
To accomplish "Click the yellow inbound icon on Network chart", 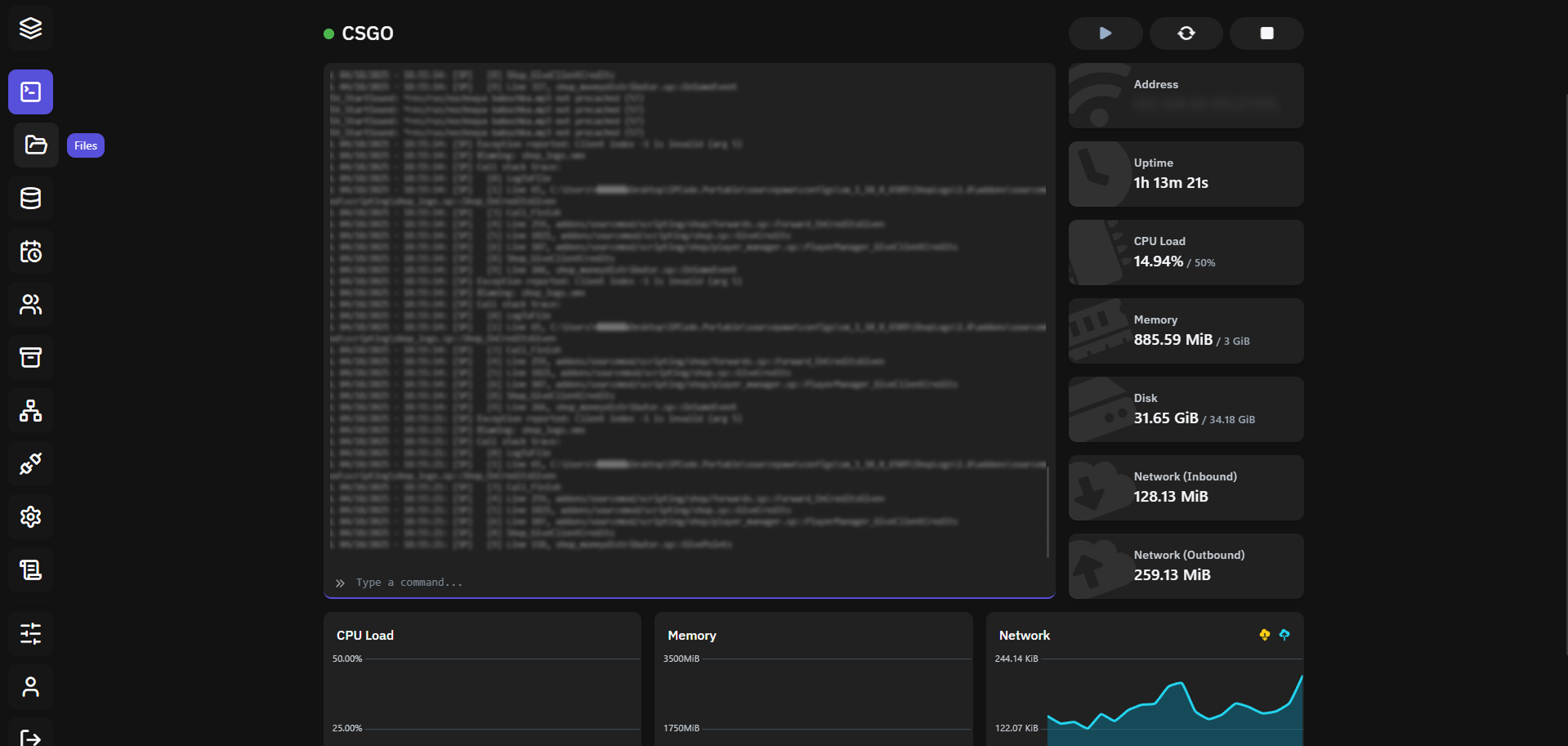I will click(1265, 635).
